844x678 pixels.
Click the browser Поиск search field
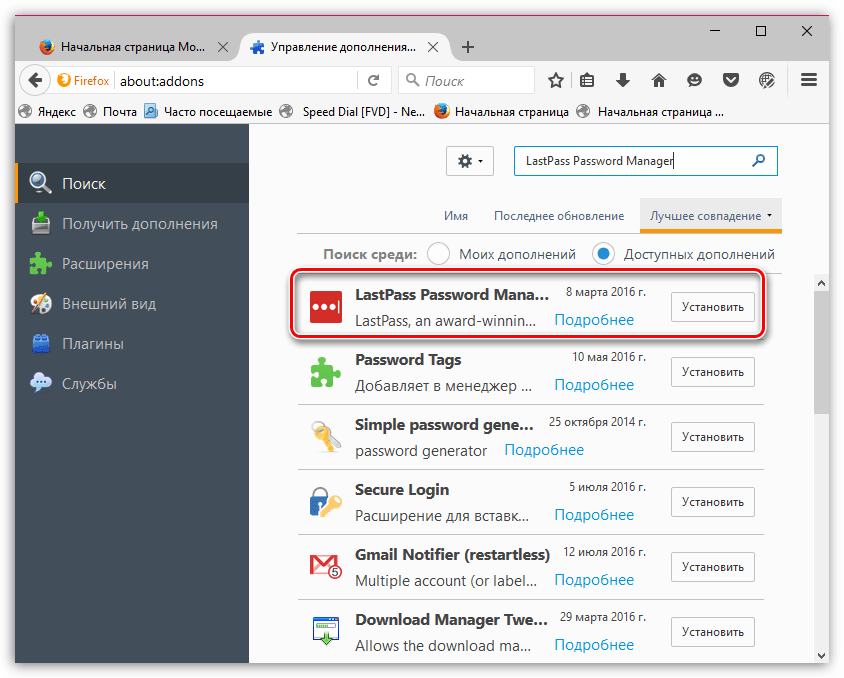click(x=466, y=81)
